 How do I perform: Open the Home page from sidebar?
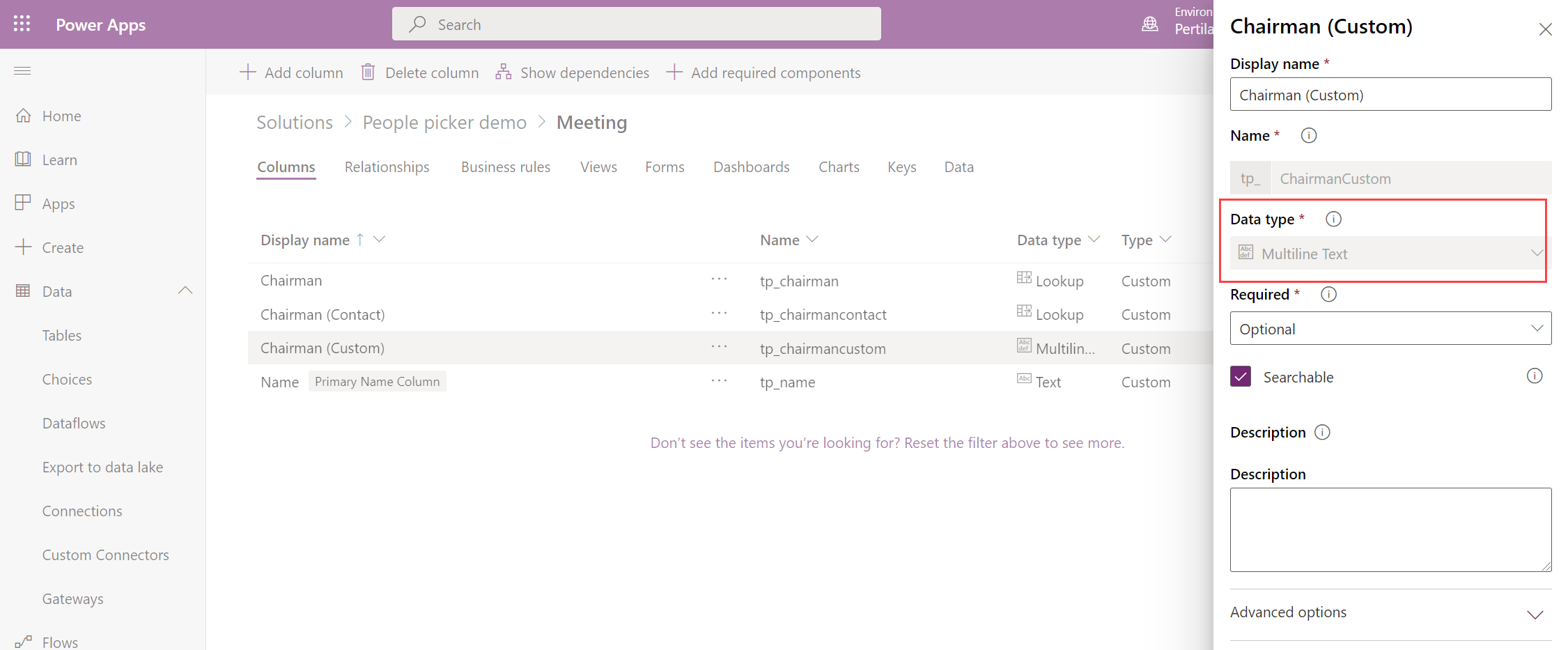[x=61, y=116]
